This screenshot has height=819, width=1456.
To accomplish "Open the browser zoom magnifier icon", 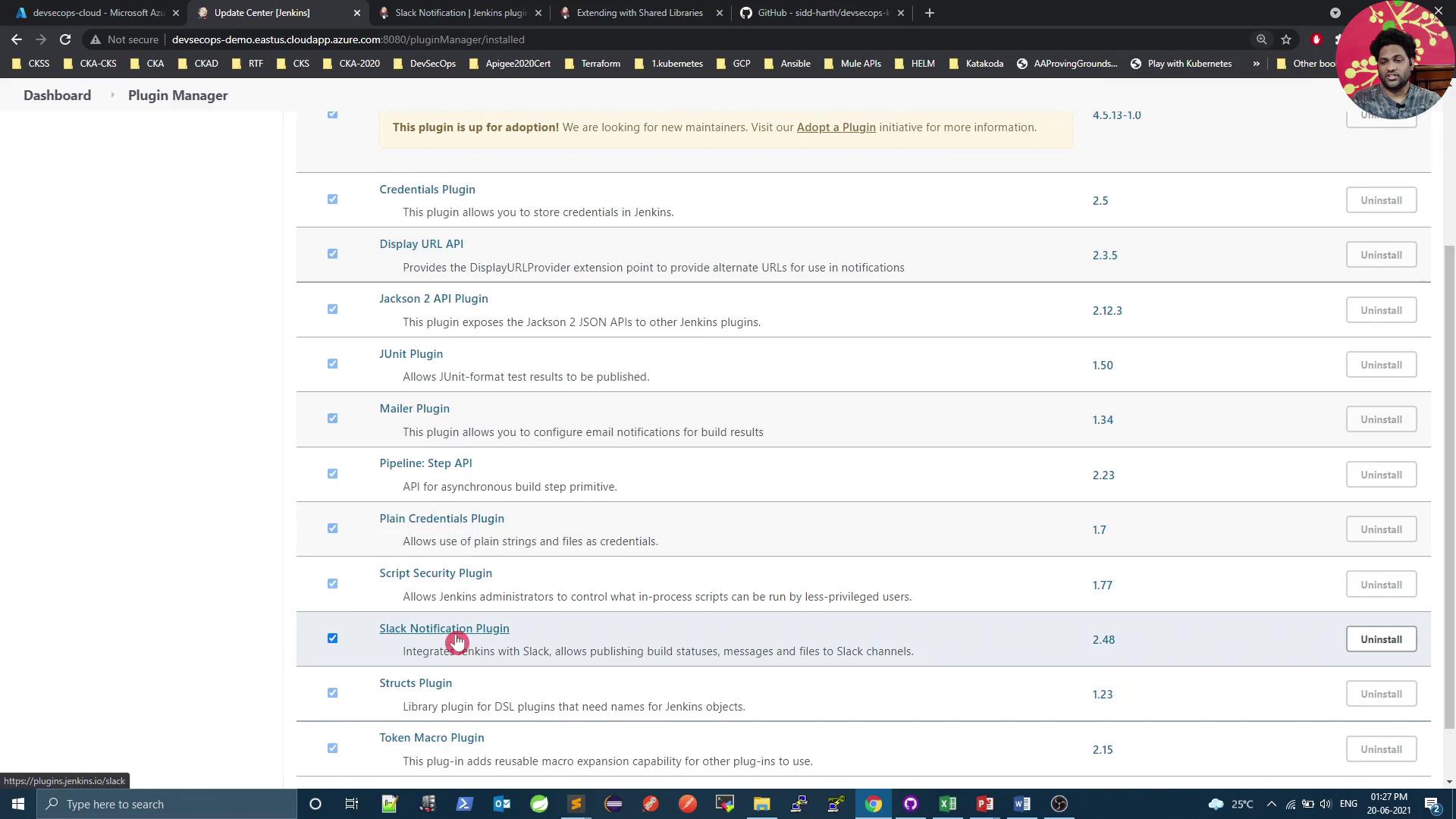I will tap(1261, 39).
